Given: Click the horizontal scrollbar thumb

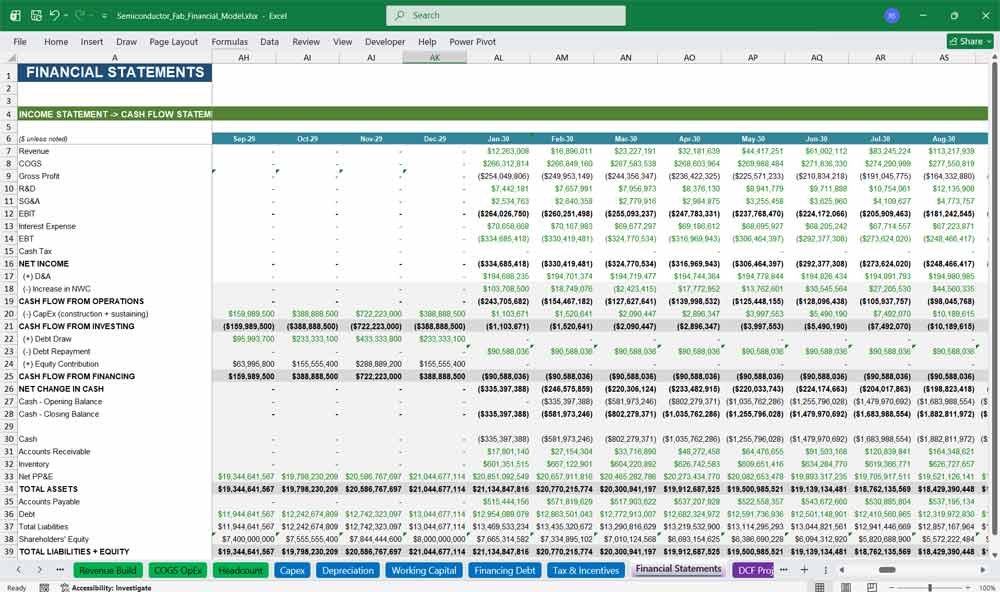Looking at the screenshot, I should [x=887, y=570].
